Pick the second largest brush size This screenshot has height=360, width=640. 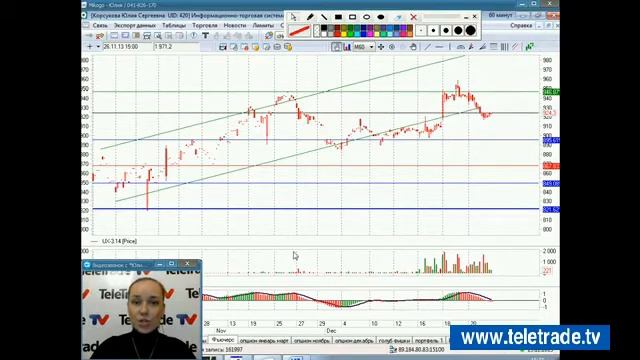pyautogui.click(x=458, y=31)
